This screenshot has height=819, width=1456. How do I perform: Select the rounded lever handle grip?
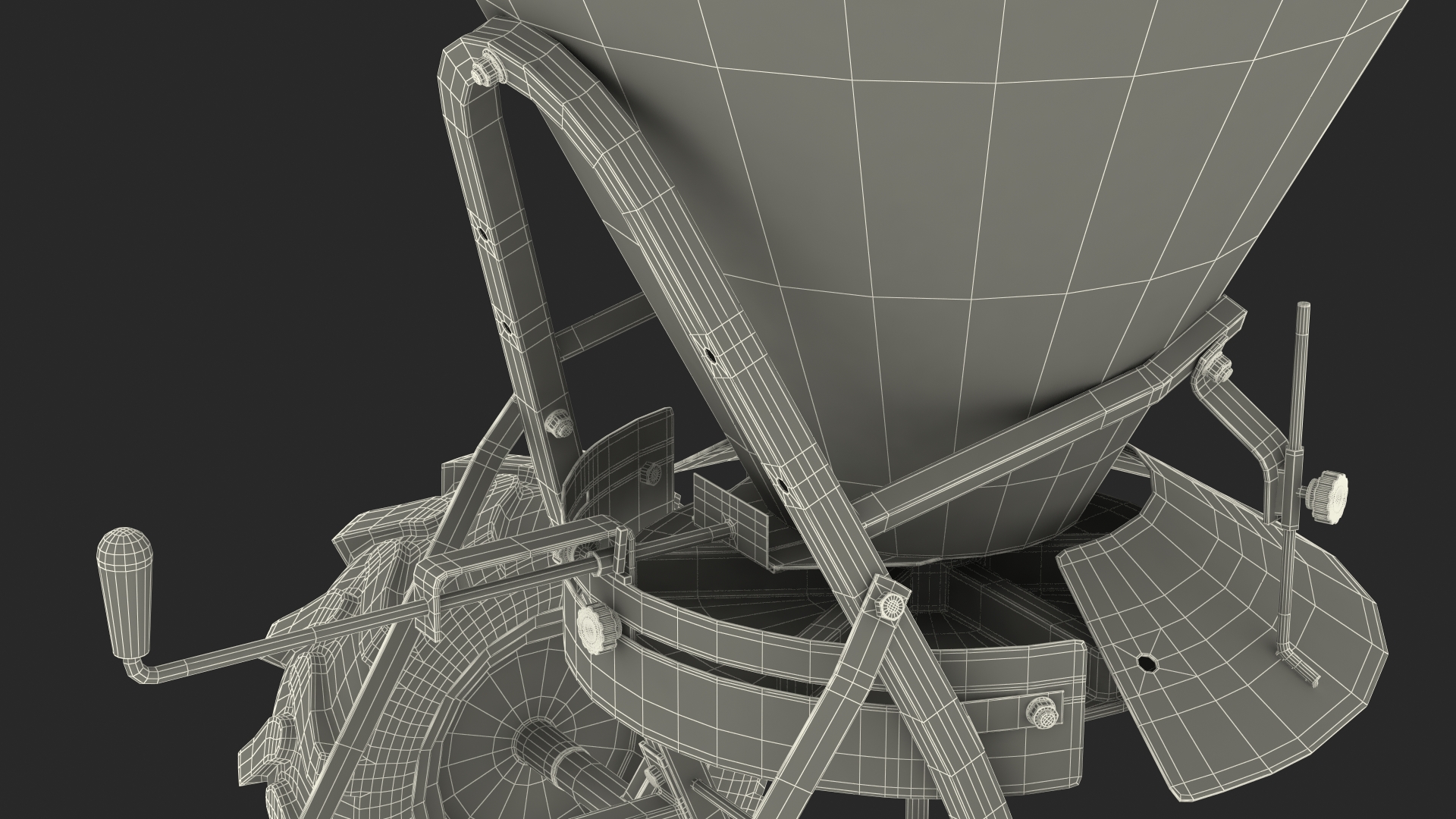(x=127, y=594)
